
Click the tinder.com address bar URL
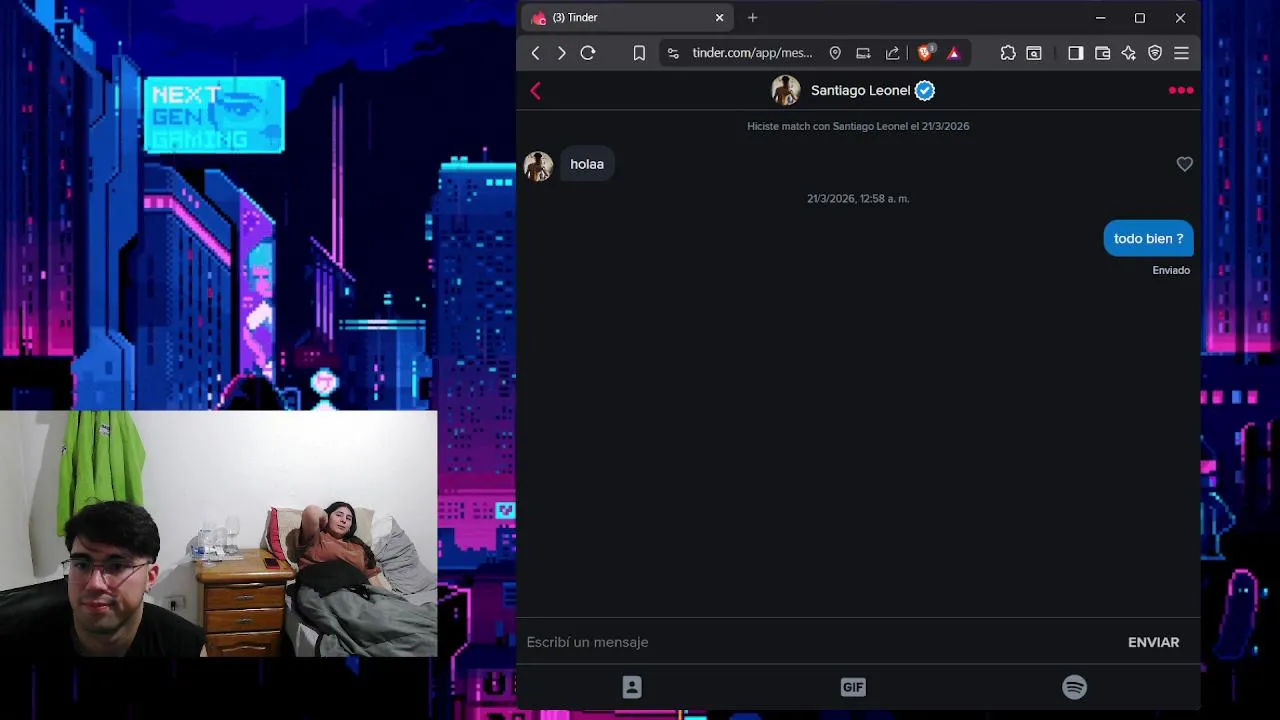coord(752,53)
